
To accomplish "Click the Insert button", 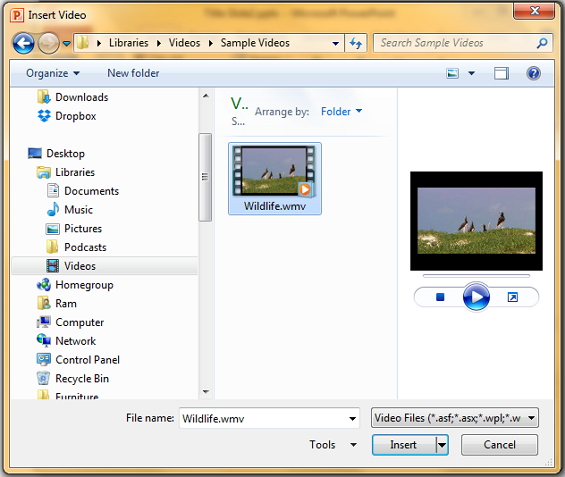I will pos(404,445).
